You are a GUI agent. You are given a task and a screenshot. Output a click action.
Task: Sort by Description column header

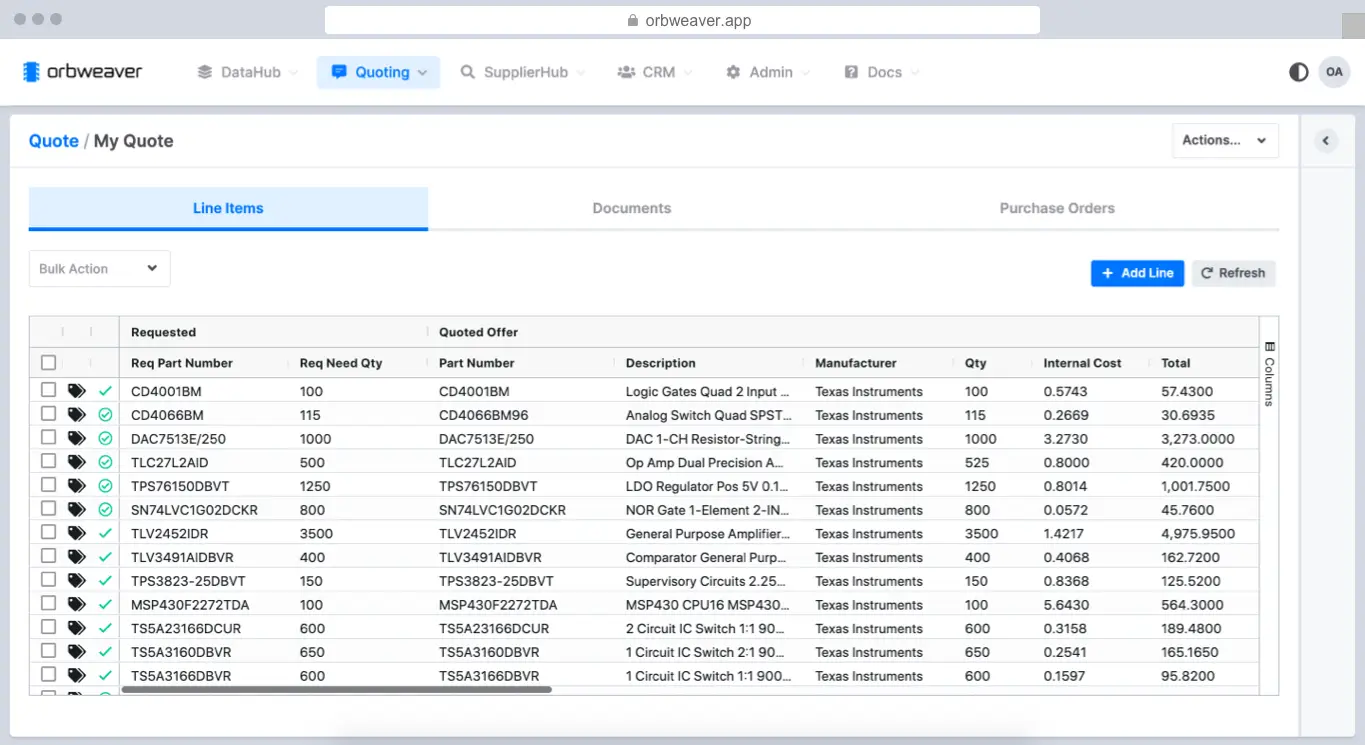click(661, 363)
